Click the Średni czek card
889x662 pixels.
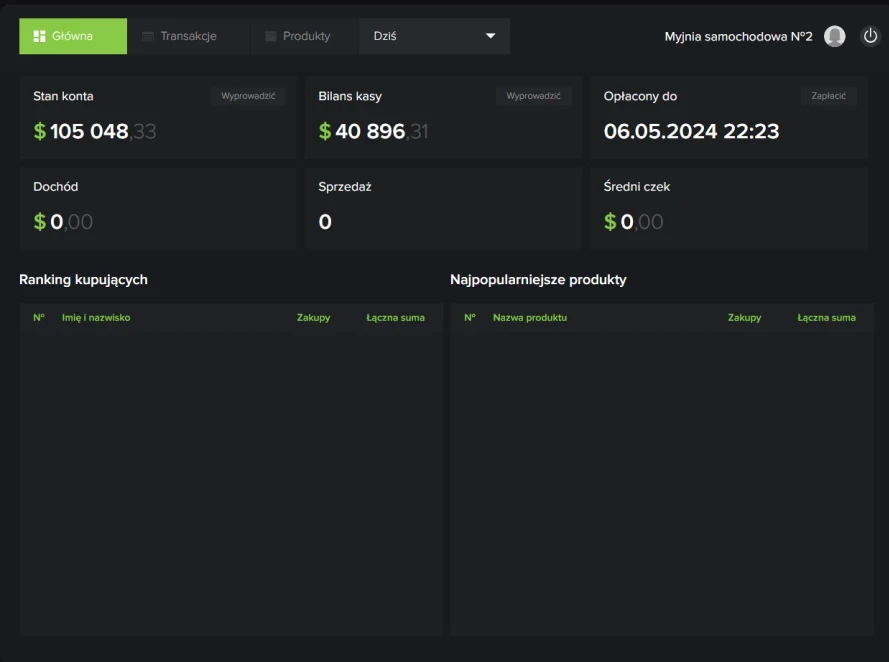click(727, 208)
